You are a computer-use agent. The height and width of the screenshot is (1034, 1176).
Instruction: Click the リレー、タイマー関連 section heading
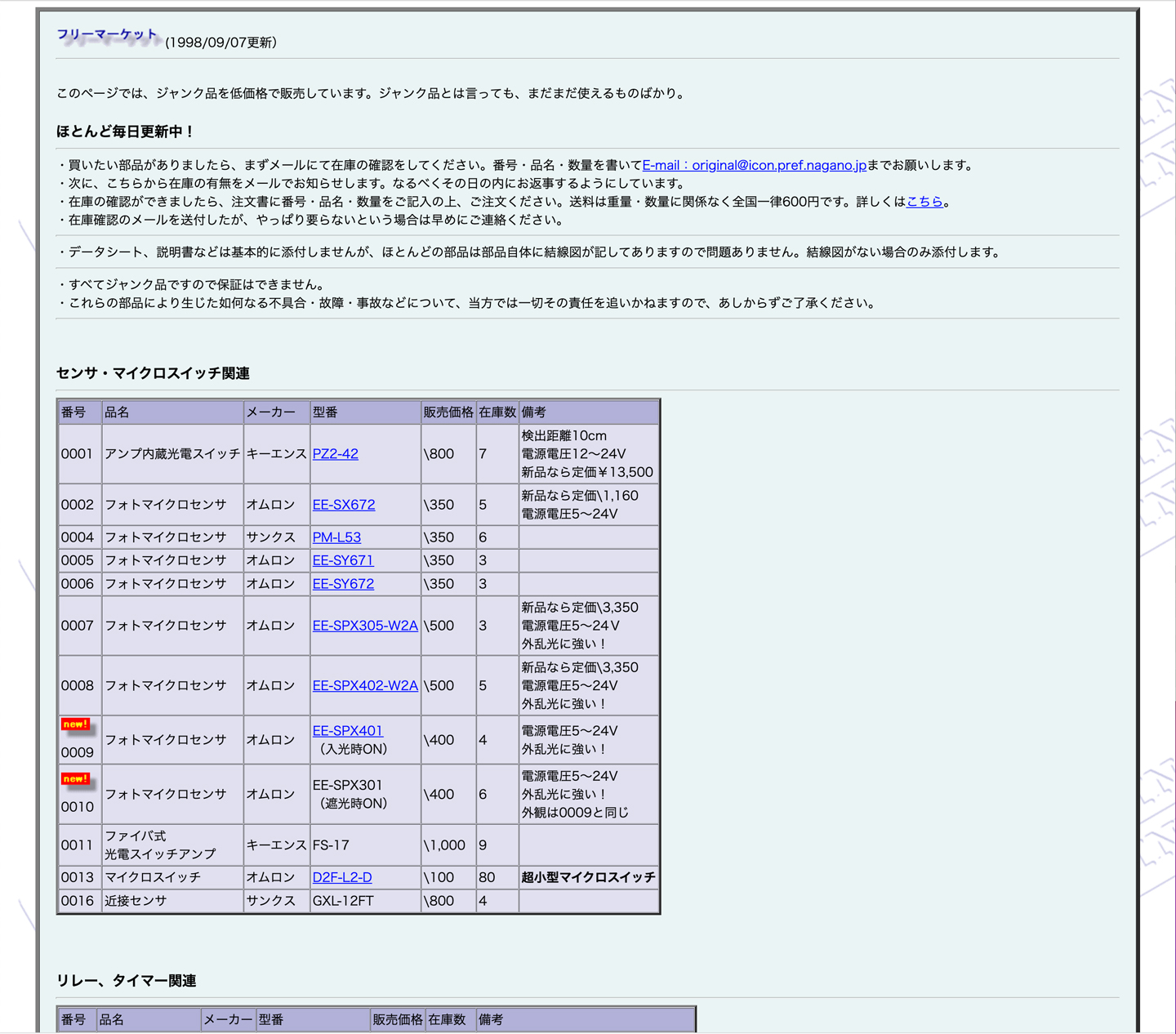click(x=126, y=981)
